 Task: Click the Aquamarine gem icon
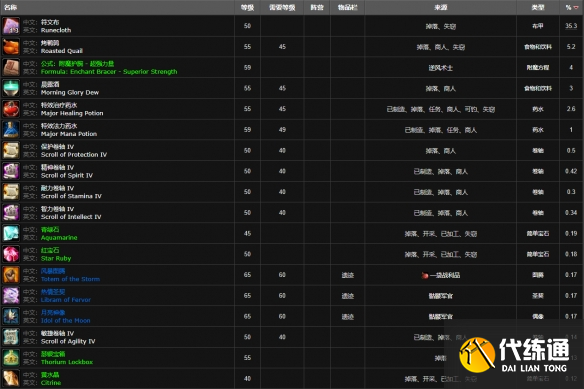[x=11, y=234]
